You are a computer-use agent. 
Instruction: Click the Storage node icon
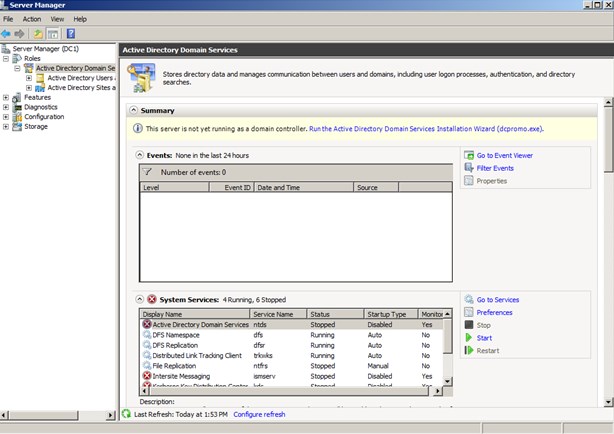tap(17, 127)
